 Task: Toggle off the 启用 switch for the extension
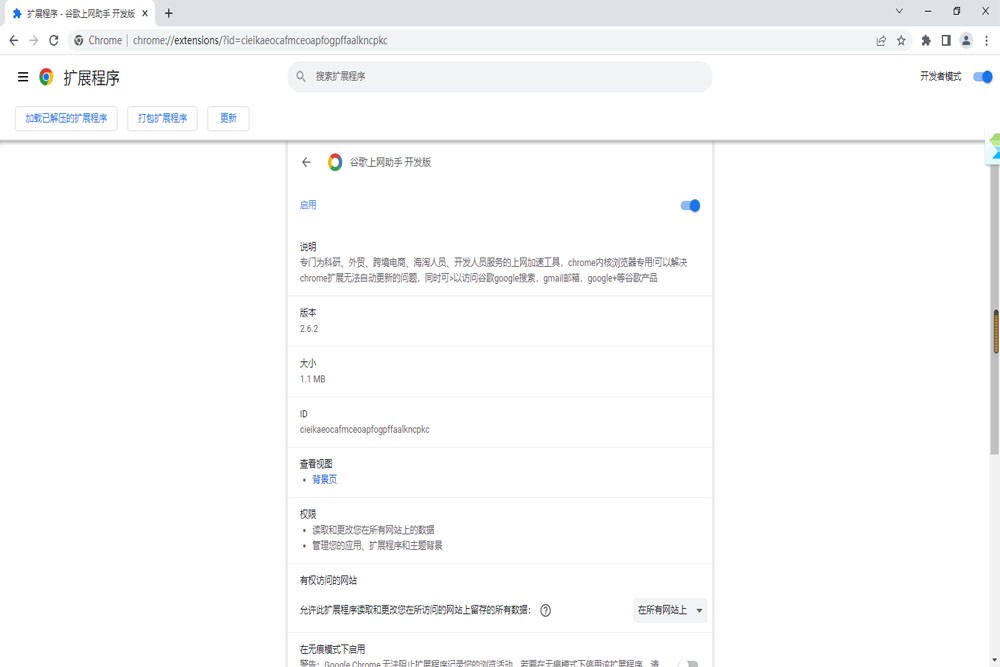point(689,205)
